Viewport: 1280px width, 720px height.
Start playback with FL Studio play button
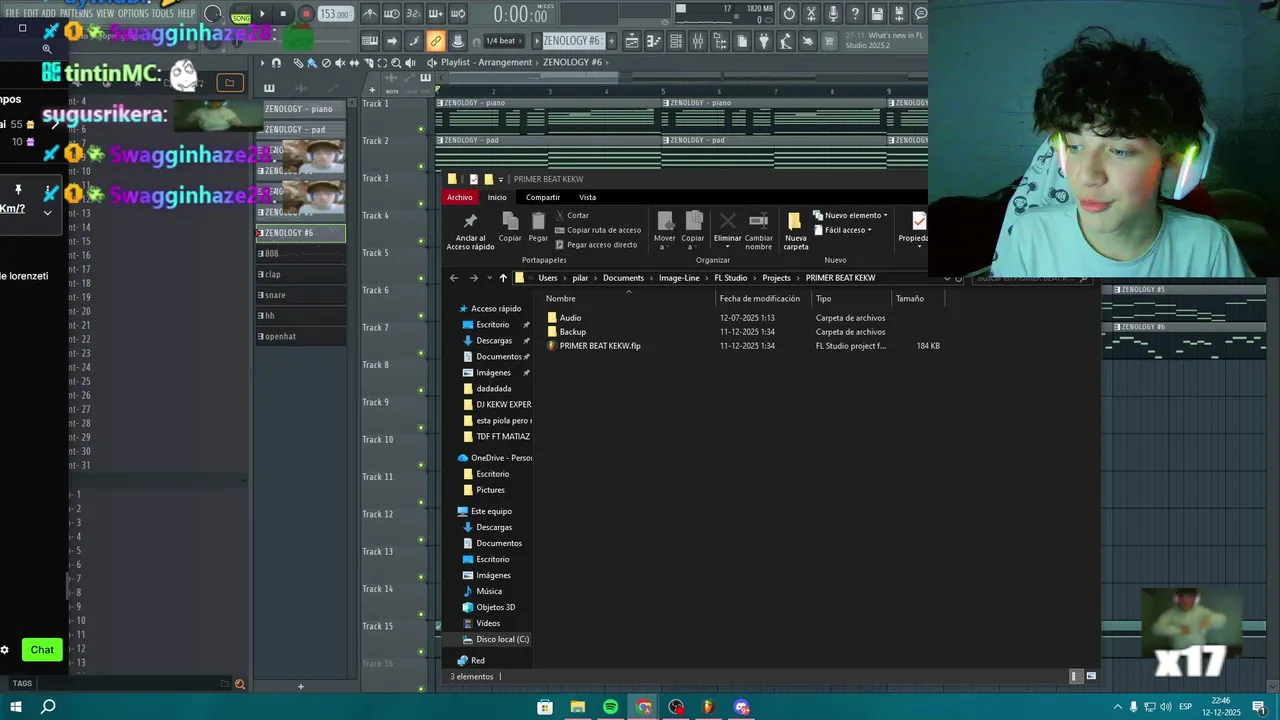tap(263, 14)
